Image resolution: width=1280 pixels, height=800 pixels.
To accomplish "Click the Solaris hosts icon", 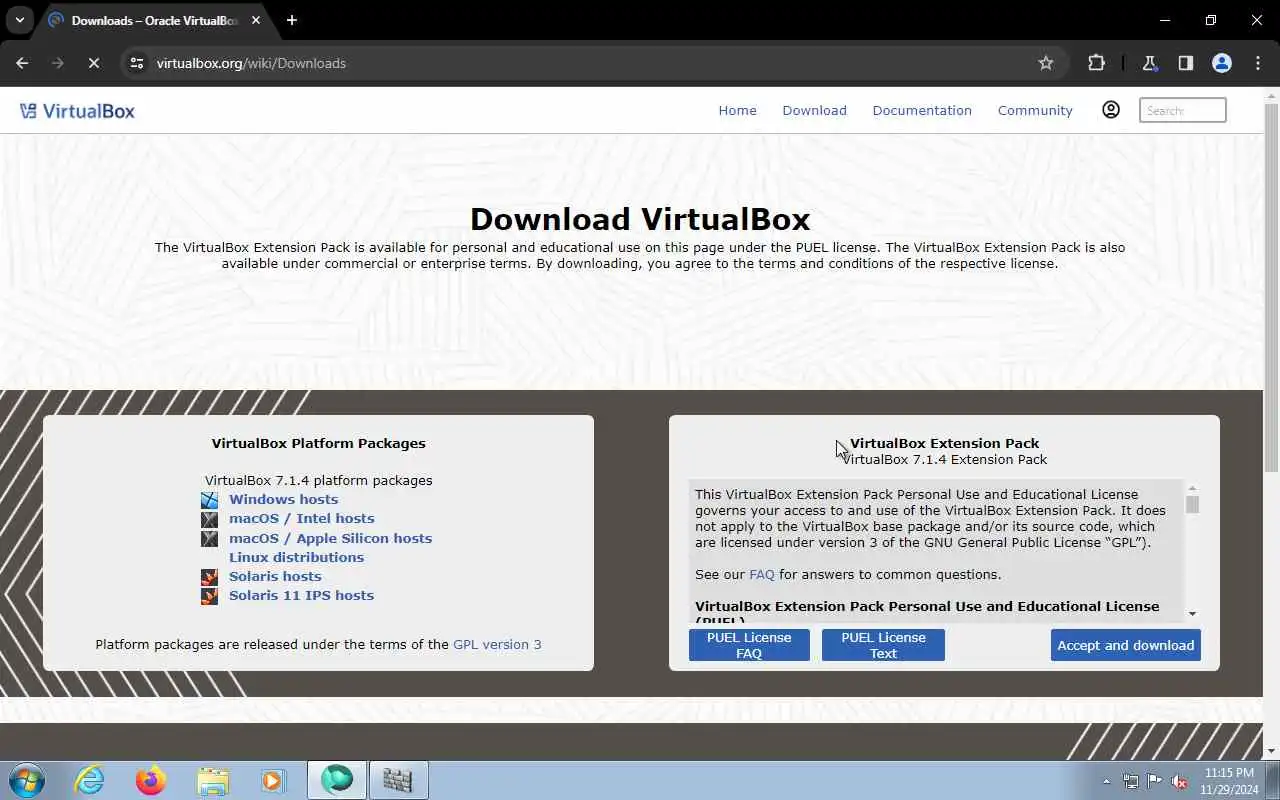I will pos(209,577).
